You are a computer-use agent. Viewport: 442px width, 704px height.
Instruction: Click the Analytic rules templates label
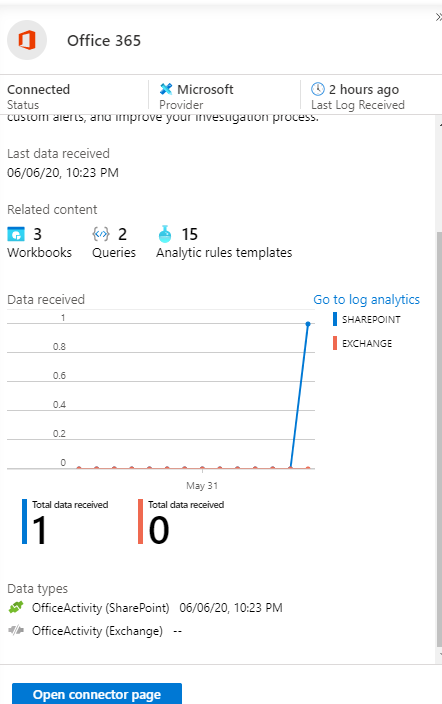click(224, 252)
